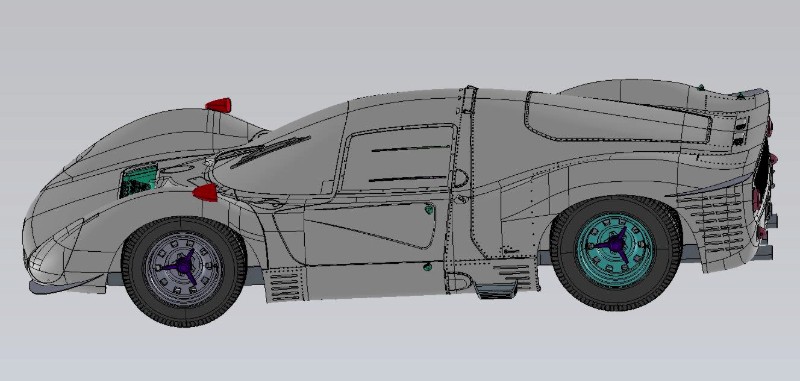Click the purple front wheel spinner
The image size is (800, 381).
pos(183,266)
